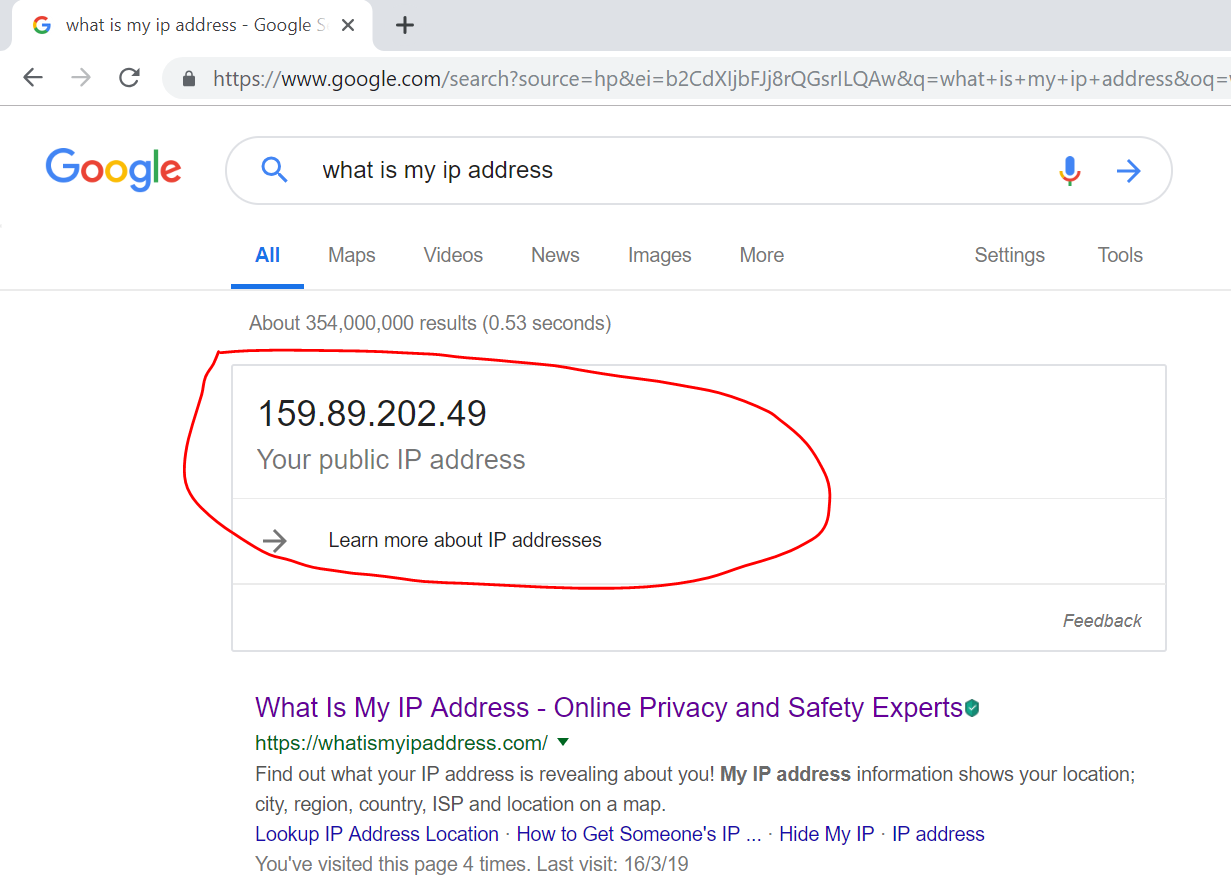Select the All results tab
Image resolution: width=1231 pixels, height=889 pixels.
point(267,255)
